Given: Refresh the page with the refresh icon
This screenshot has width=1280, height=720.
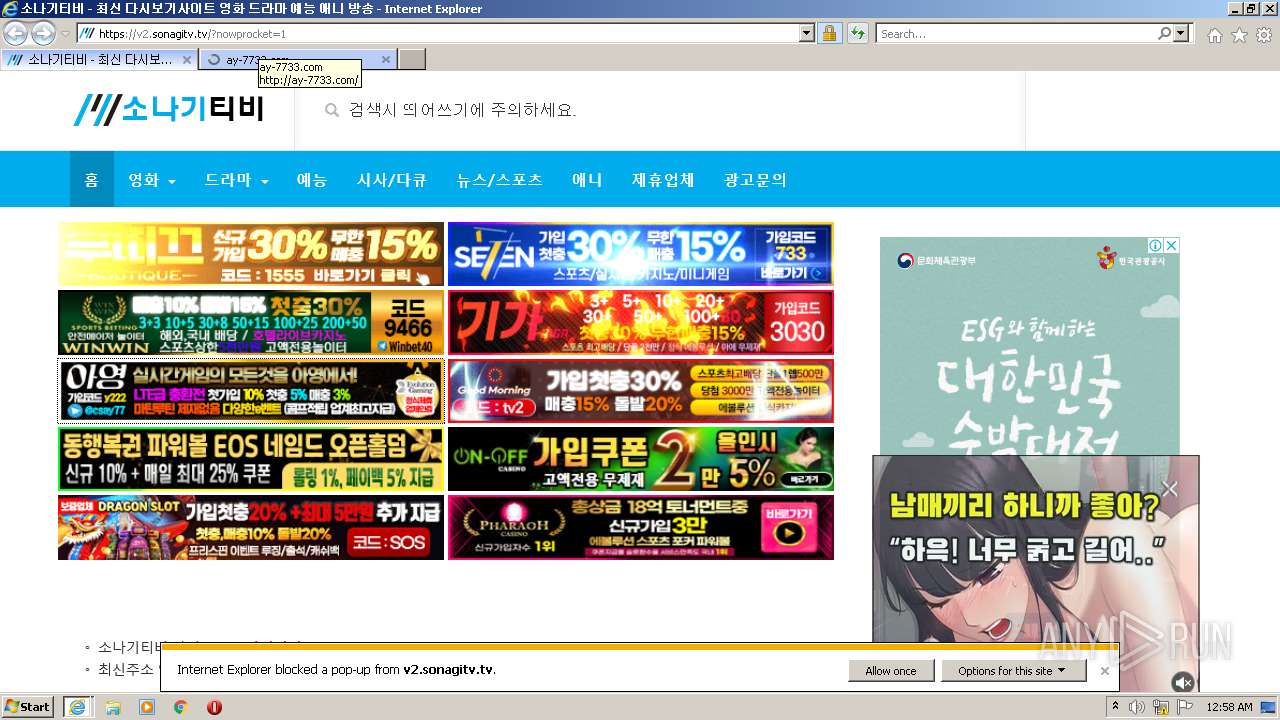Looking at the screenshot, I should pyautogui.click(x=857, y=33).
